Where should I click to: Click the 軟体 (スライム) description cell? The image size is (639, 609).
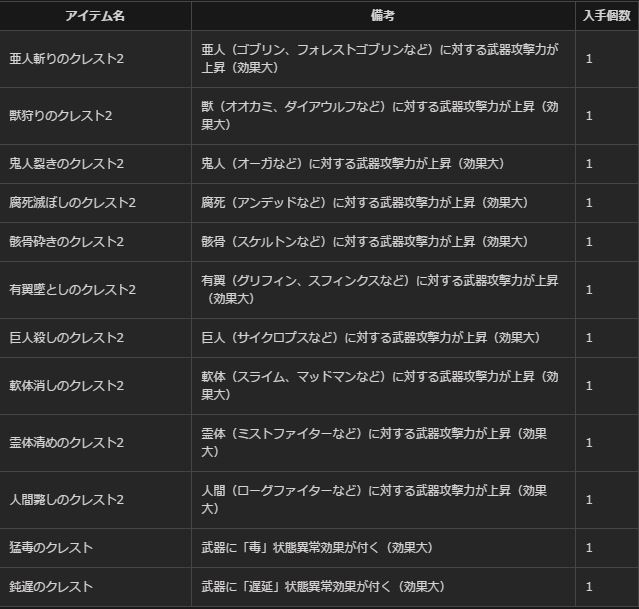383,386
